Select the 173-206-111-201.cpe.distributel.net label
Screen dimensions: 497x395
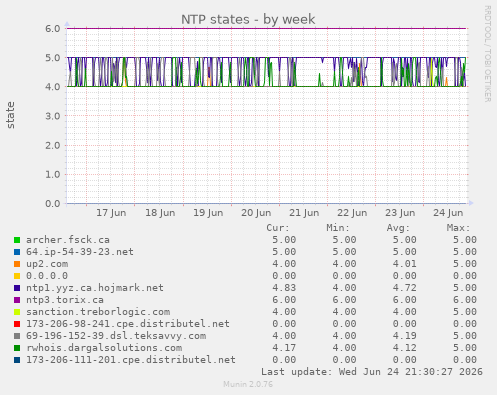[131, 360]
